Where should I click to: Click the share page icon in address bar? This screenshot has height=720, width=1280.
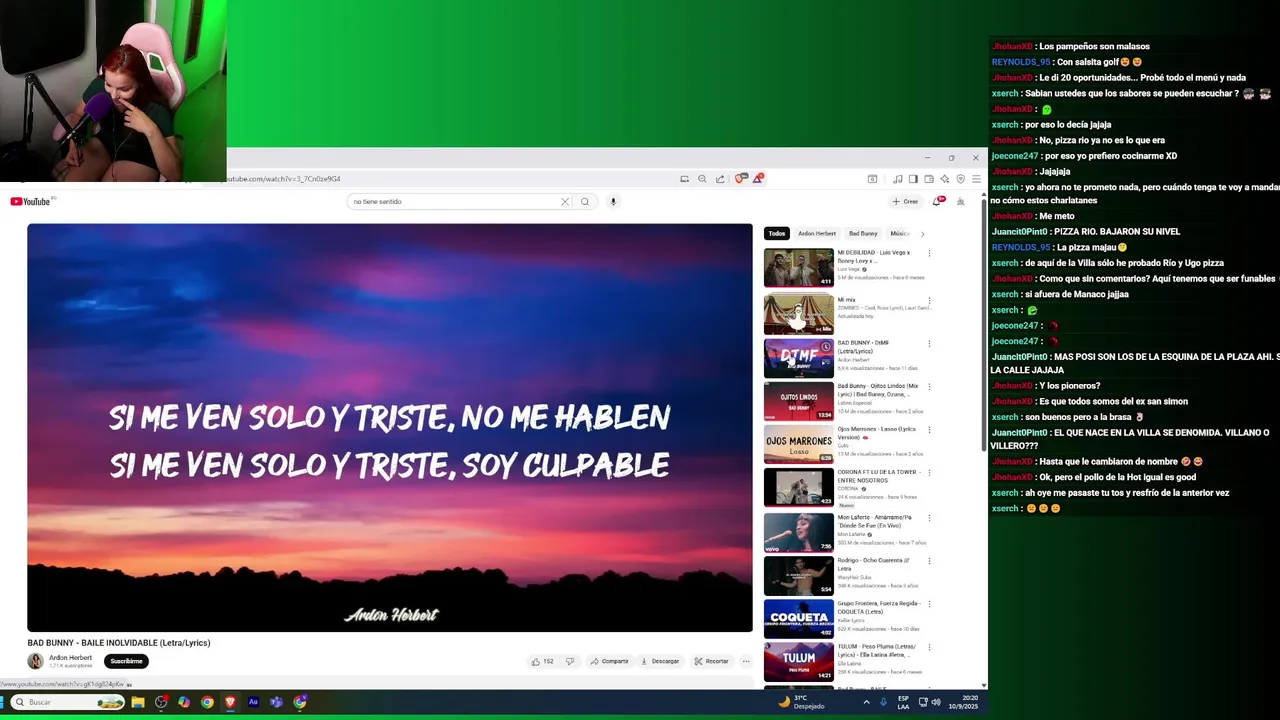[720, 179]
